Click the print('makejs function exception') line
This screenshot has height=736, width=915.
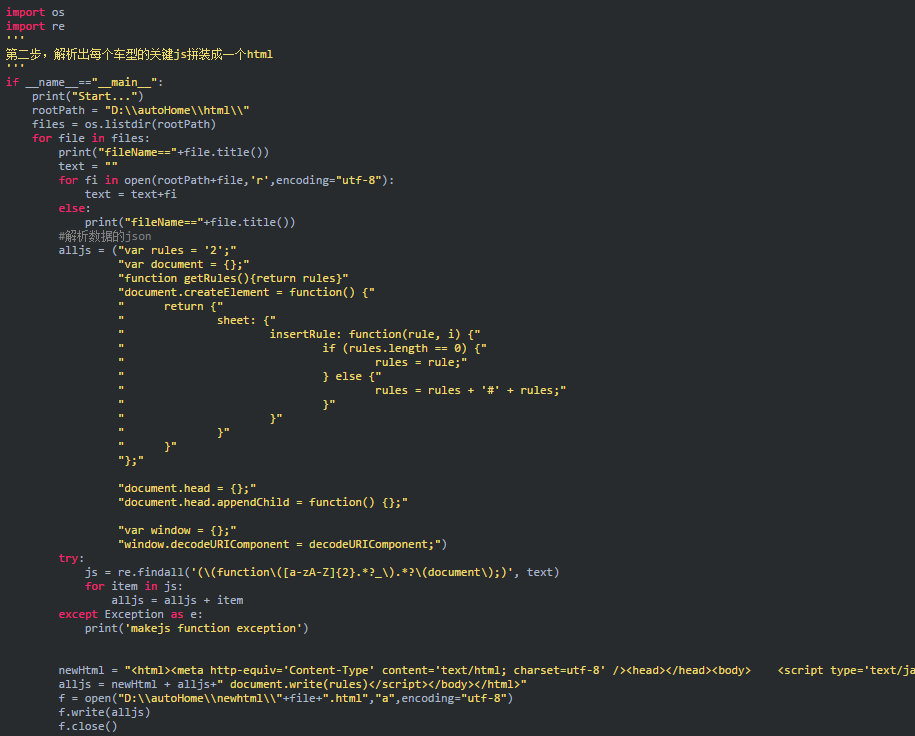pyautogui.click(x=197, y=629)
